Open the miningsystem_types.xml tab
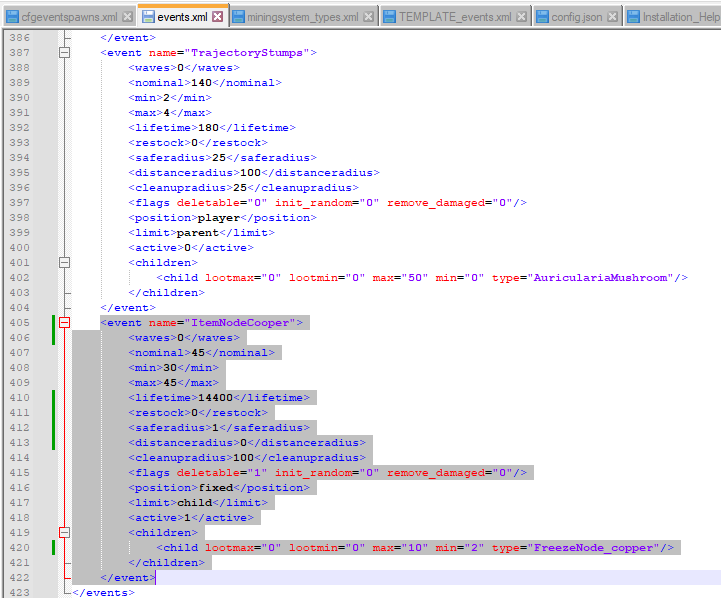The height and width of the screenshot is (598, 721). tap(303, 17)
